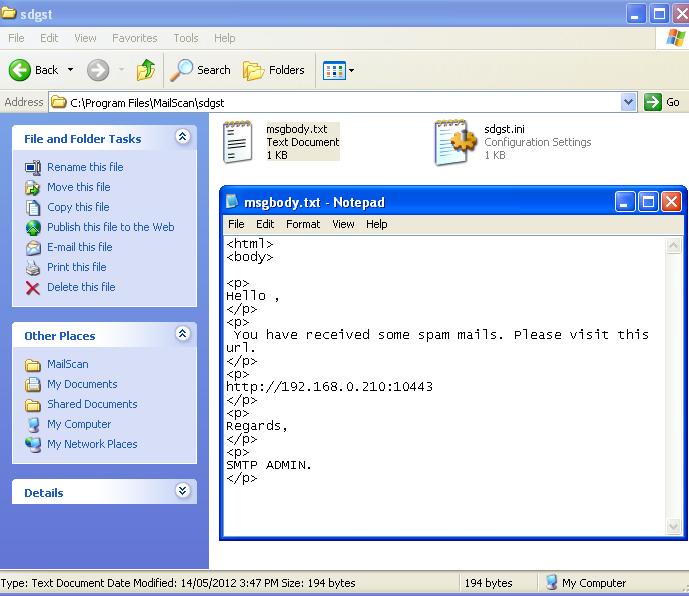
Task: Open the Shared Documents link
Action: coord(92,404)
